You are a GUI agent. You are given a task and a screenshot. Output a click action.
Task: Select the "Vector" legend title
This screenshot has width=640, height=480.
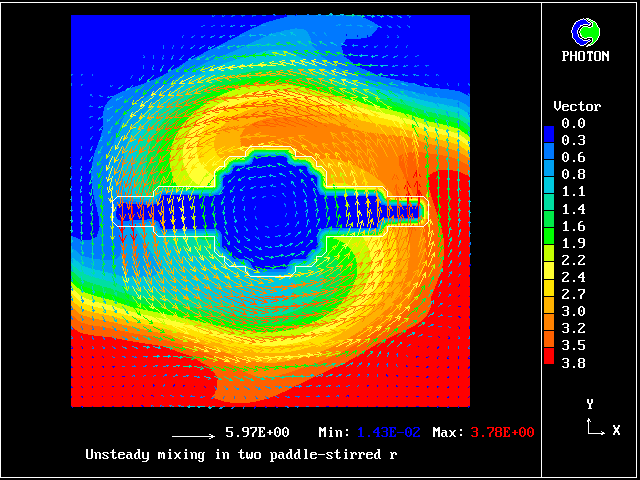point(577,106)
